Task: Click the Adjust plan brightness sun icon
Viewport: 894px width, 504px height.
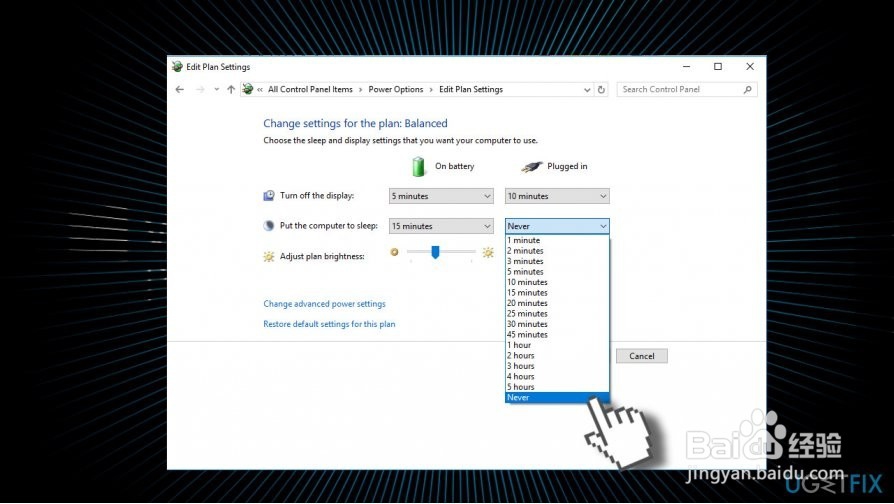Action: pos(269,257)
